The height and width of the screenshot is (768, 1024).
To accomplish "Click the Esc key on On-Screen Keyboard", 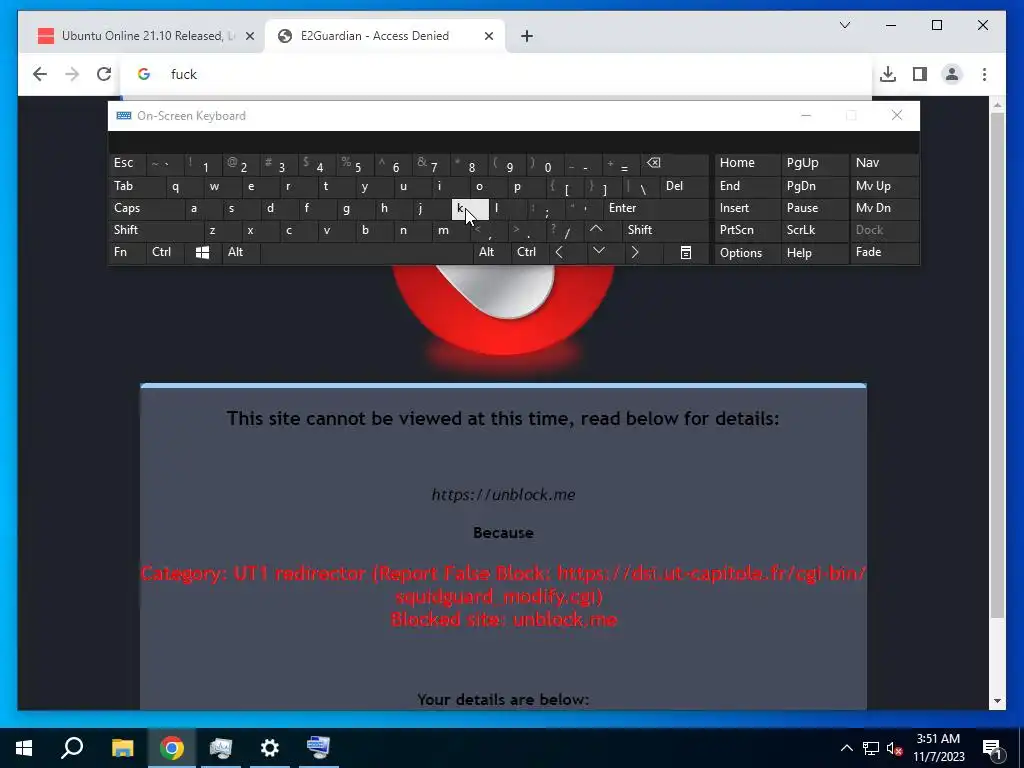I will click(127, 163).
